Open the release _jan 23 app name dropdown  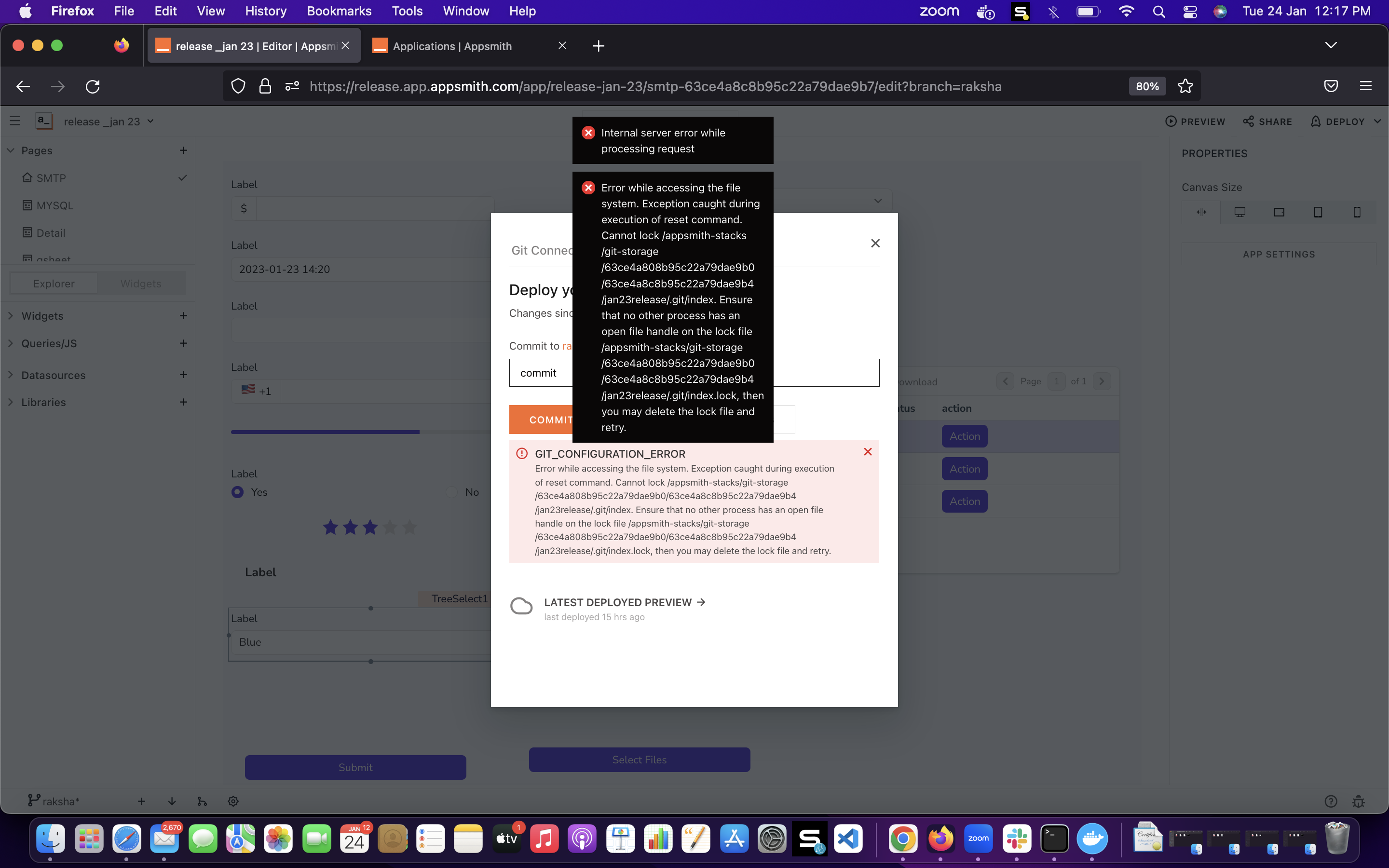[151, 121]
